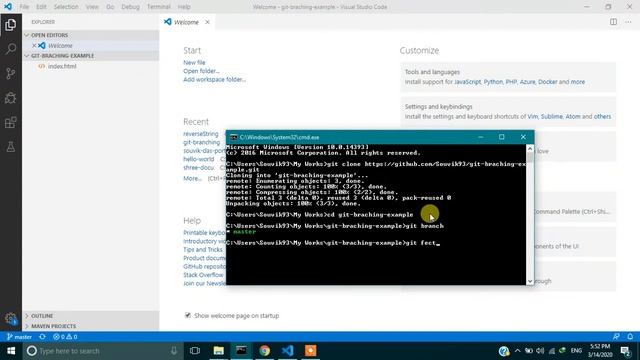Open the File menu
This screenshot has width=640, height=360.
coord(24,7)
